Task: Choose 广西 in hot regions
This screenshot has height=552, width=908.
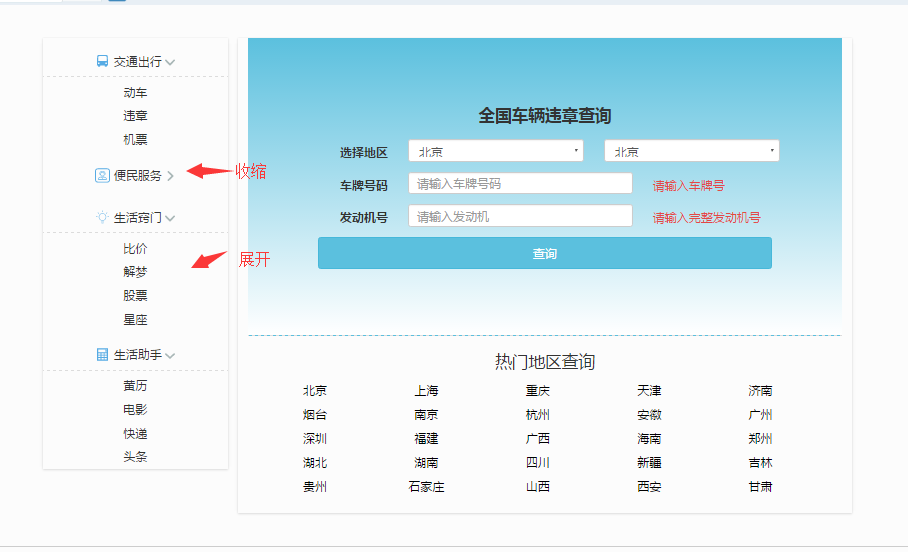Action: (x=537, y=439)
